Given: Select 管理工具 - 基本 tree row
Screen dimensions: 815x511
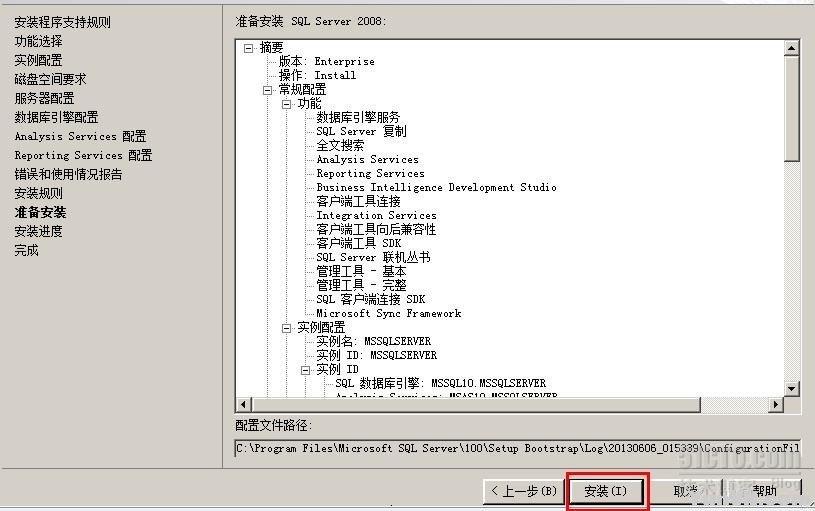Looking at the screenshot, I should click(361, 272).
